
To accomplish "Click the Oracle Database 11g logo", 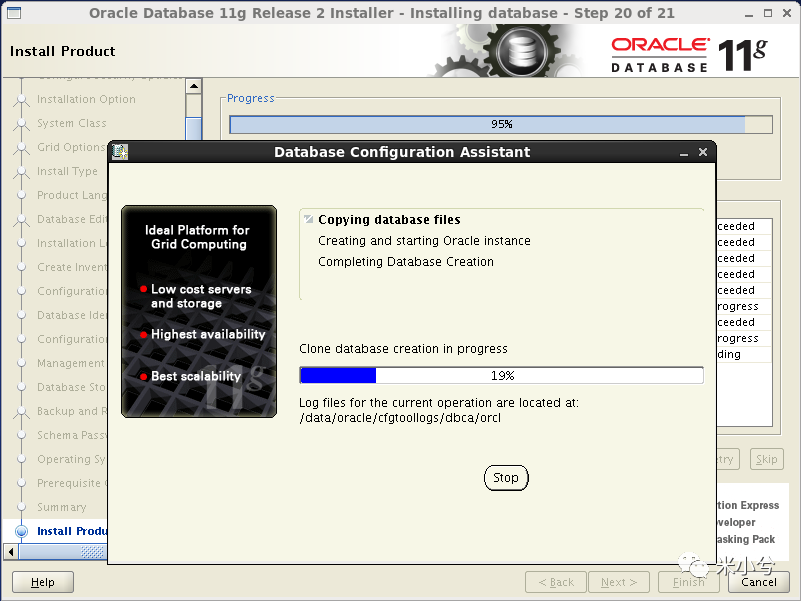I will click(x=689, y=54).
